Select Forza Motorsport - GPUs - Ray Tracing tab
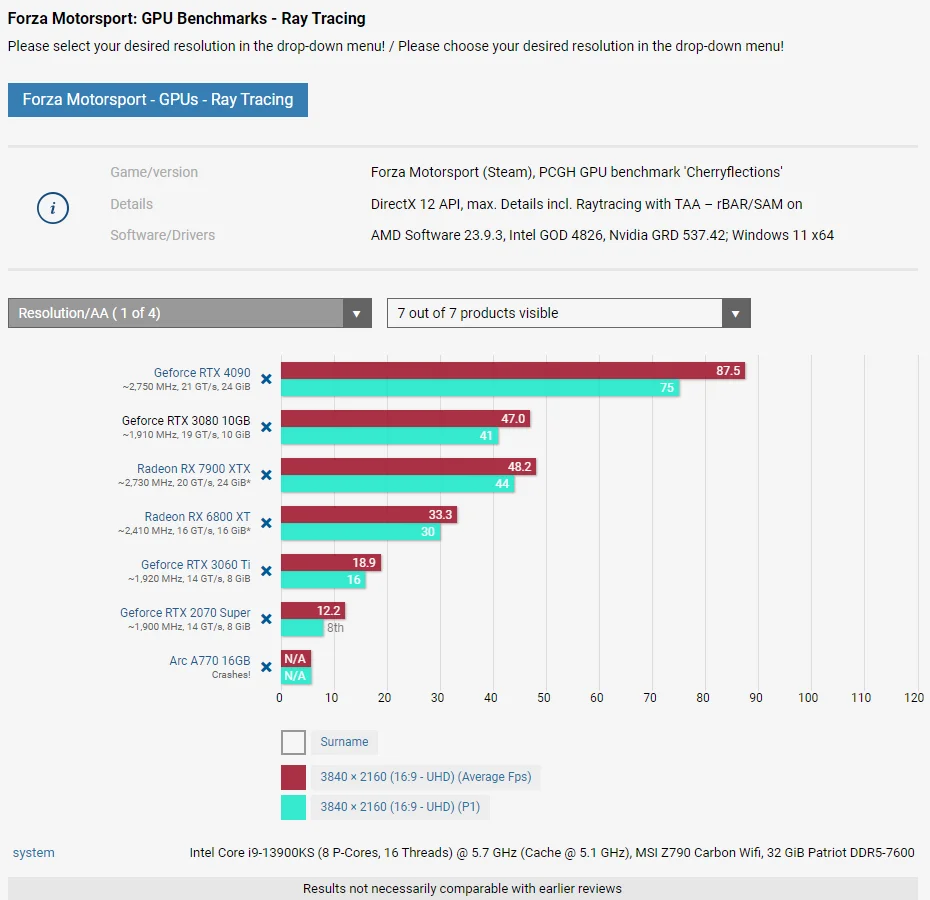Viewport: 930px width, 900px height. (x=158, y=100)
